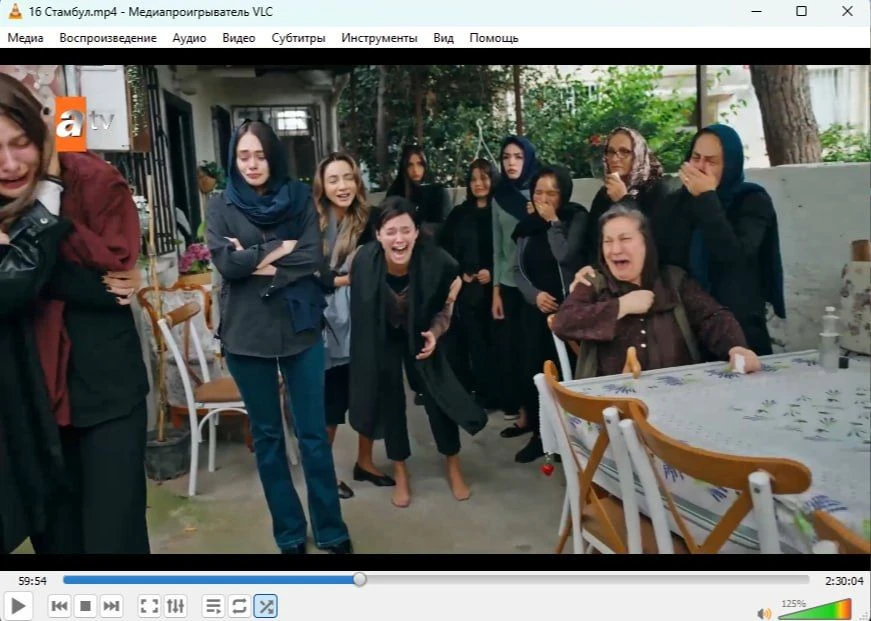
Task: Disable the active shuffle button
Action: [266, 606]
